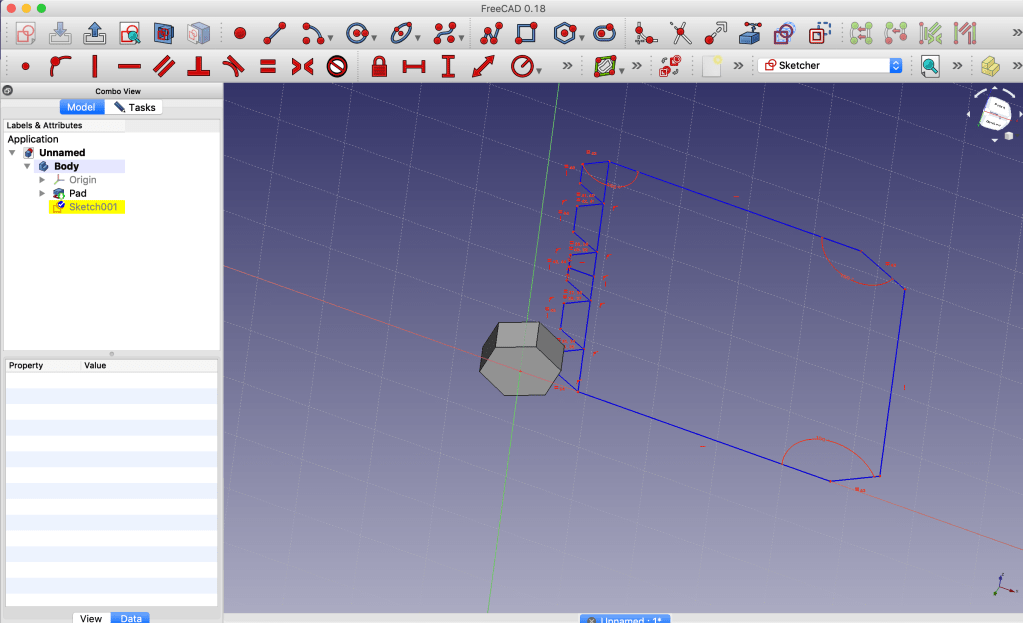
Task: Apply the Equal constraint icon
Action: [x=267, y=67]
